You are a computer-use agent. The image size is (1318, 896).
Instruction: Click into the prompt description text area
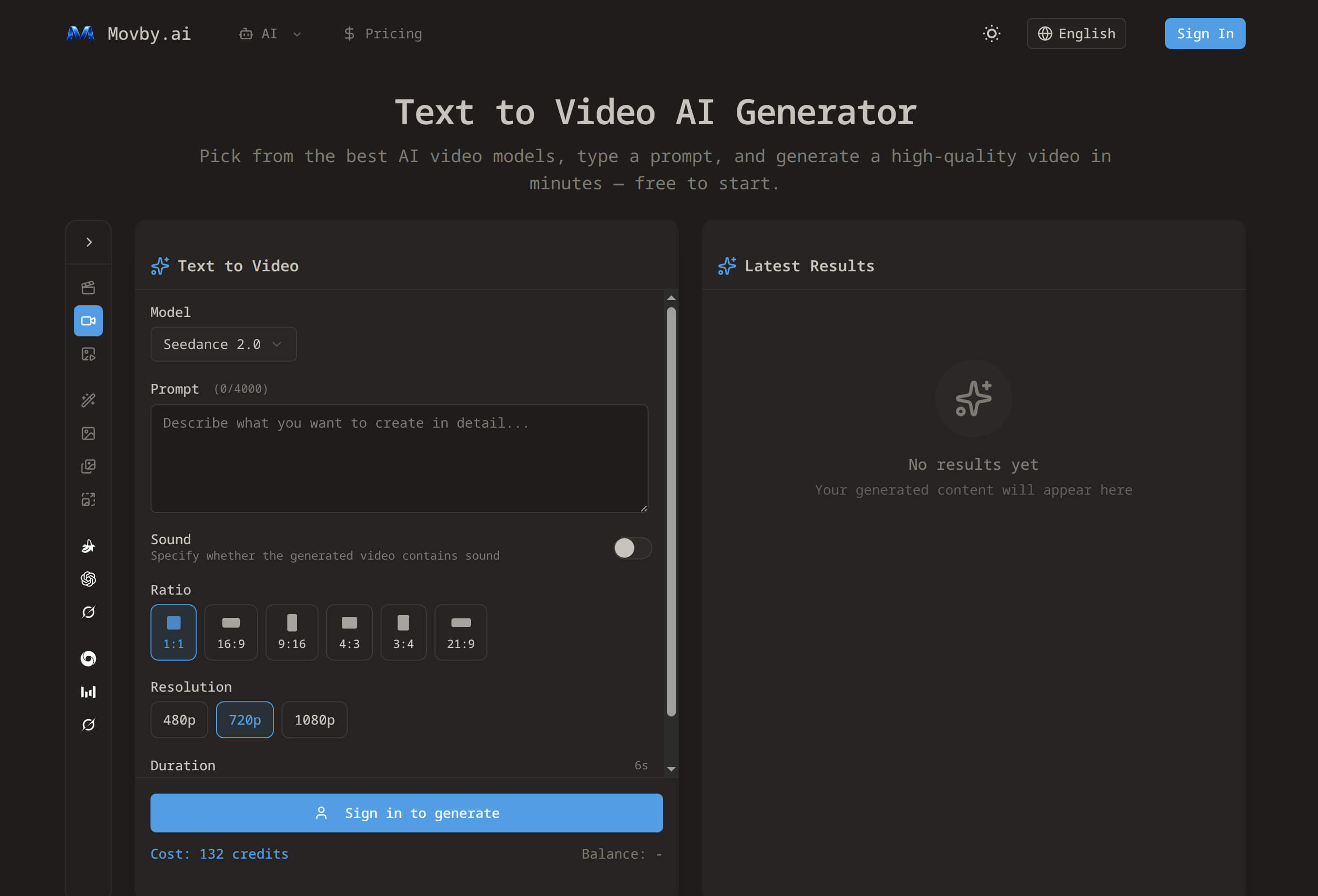tap(399, 459)
